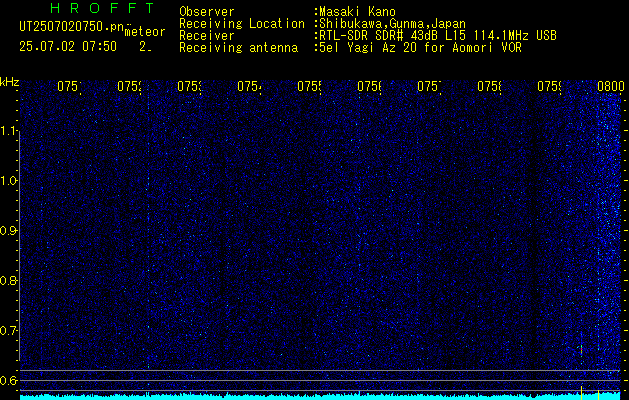Image resolution: width=629 pixels, height=400 pixels.
Task: Click the observer name Masaki Kano
Action: 357,12
